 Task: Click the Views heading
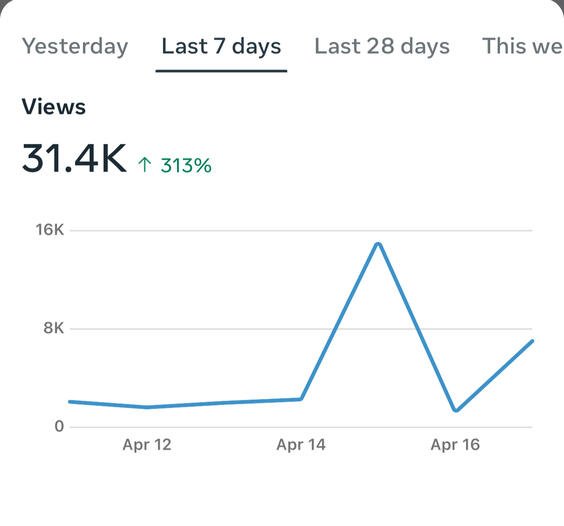click(x=54, y=107)
